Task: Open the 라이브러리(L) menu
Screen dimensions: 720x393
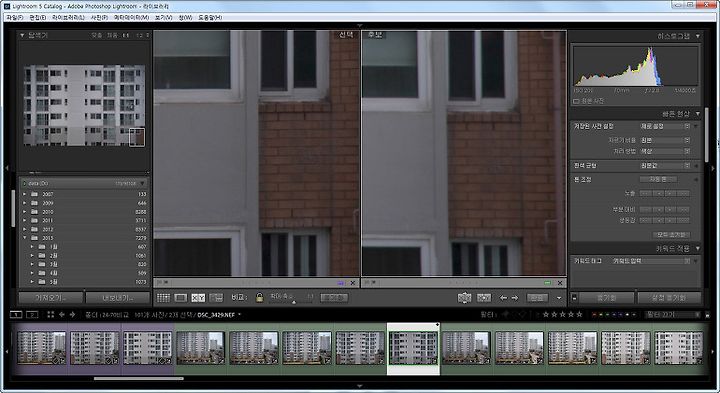Action: tap(68, 17)
